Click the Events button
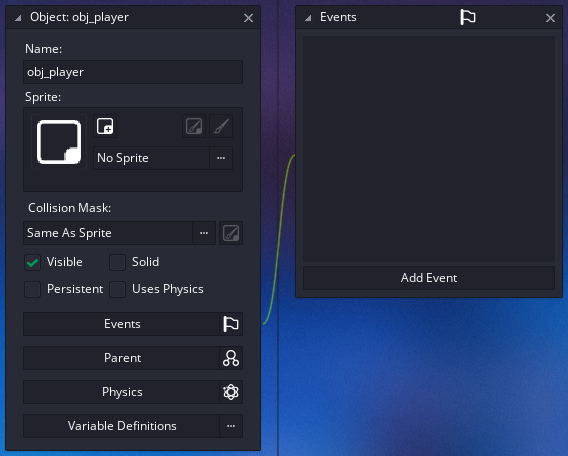Image resolution: width=568 pixels, height=456 pixels. pos(122,324)
